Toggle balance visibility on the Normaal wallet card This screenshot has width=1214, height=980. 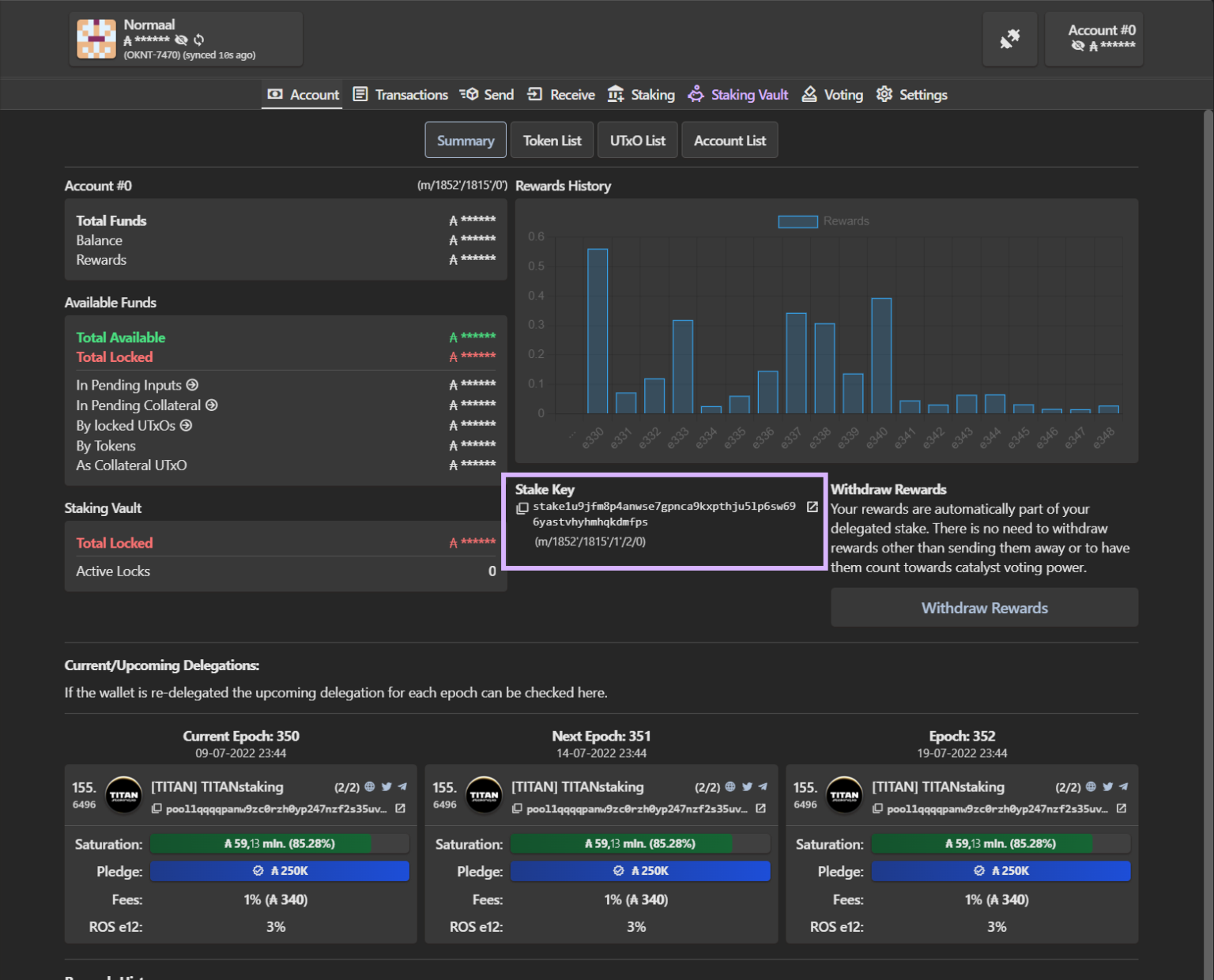[181, 40]
